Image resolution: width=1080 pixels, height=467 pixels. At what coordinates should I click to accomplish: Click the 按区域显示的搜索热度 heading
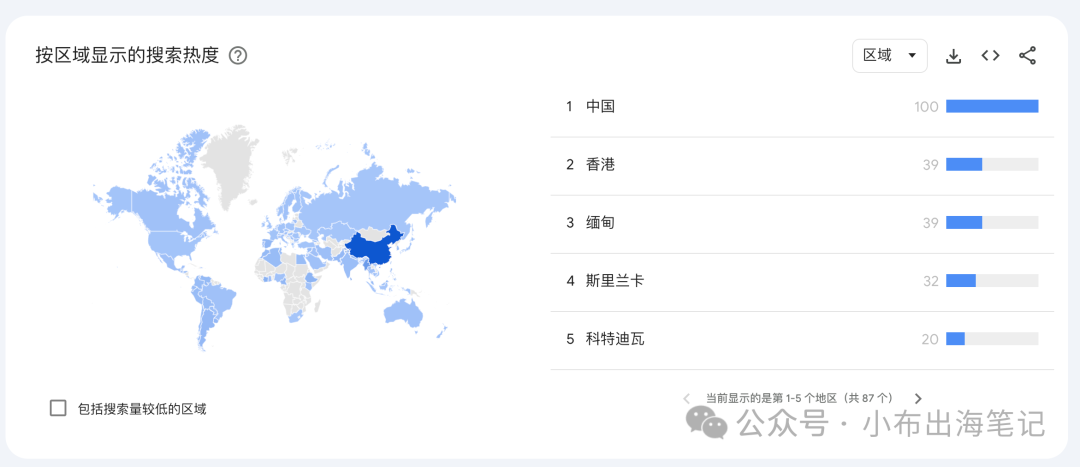pyautogui.click(x=127, y=56)
